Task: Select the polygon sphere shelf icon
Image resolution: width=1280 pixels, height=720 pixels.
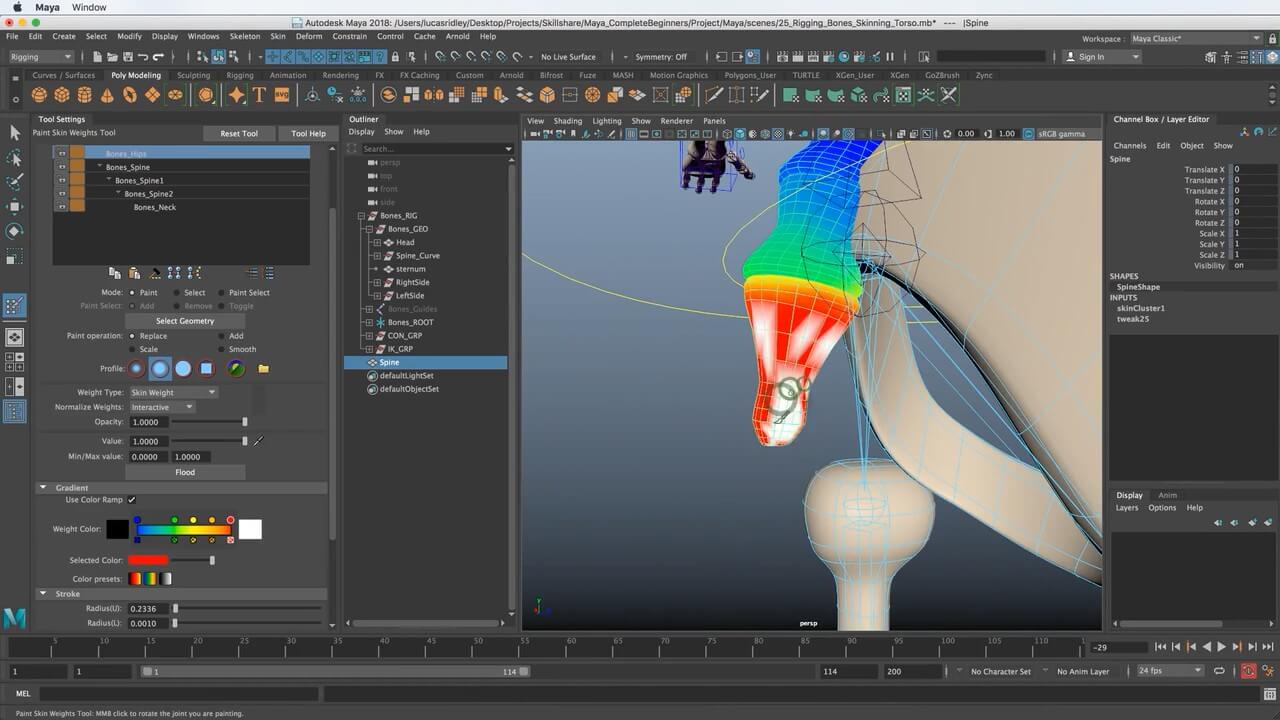Action: pos(39,95)
